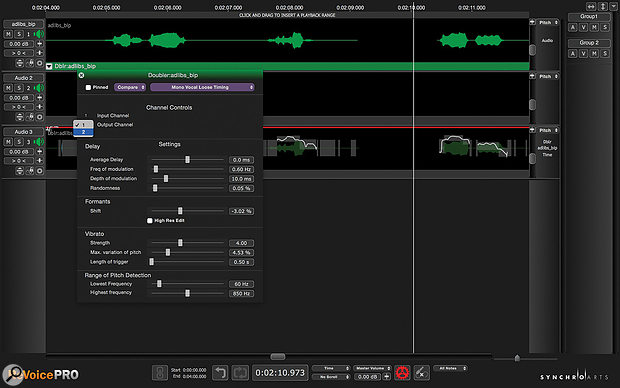Click the record circle icon on Audio 2 track
Viewport: 620px width, 388px height.
[40, 117]
